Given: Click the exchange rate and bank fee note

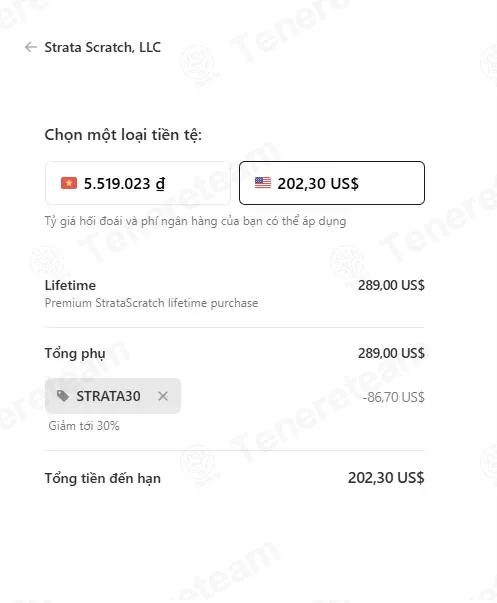Looking at the screenshot, I should 195,222.
